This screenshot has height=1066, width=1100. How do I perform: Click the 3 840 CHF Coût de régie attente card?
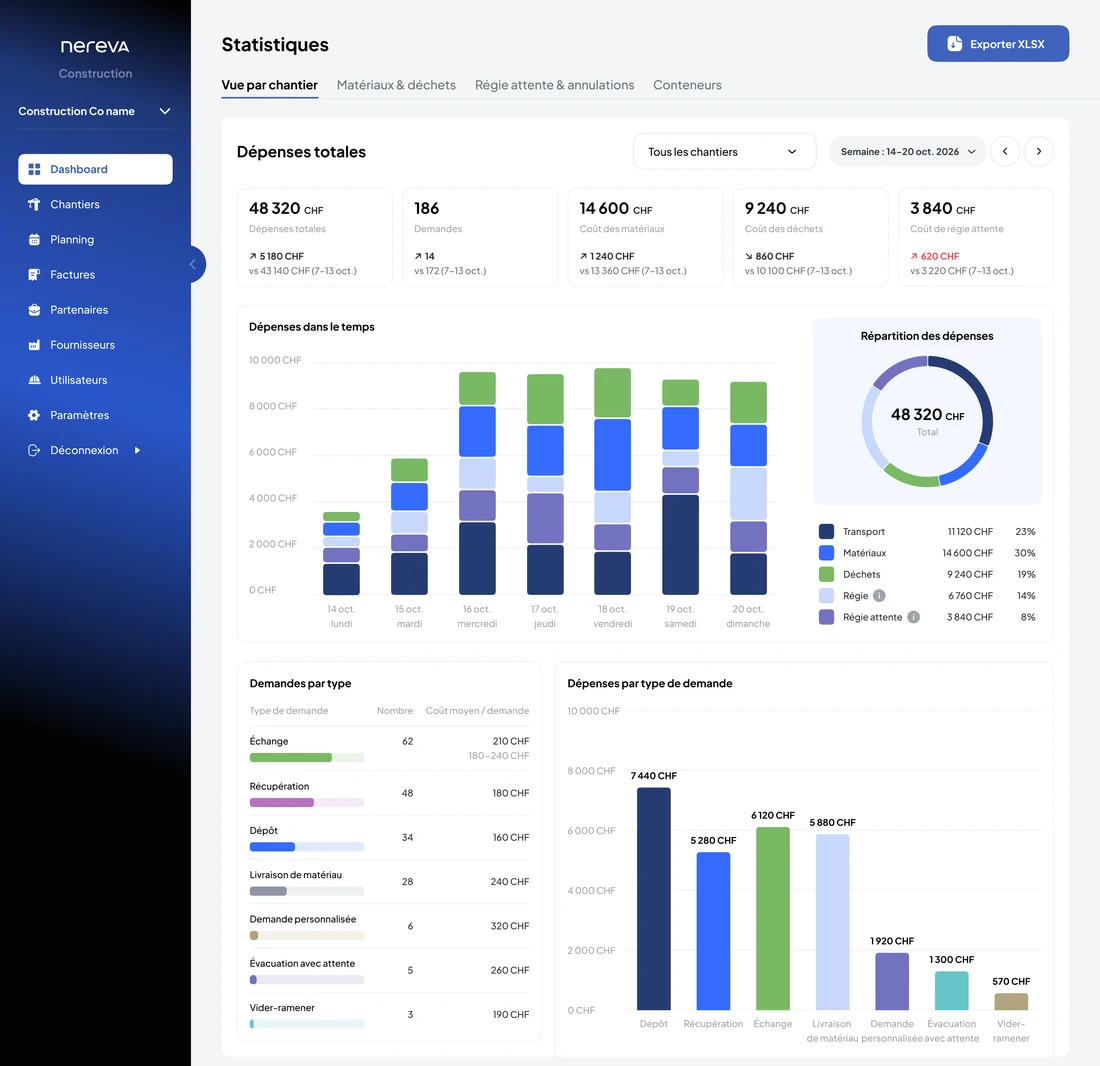pos(976,237)
